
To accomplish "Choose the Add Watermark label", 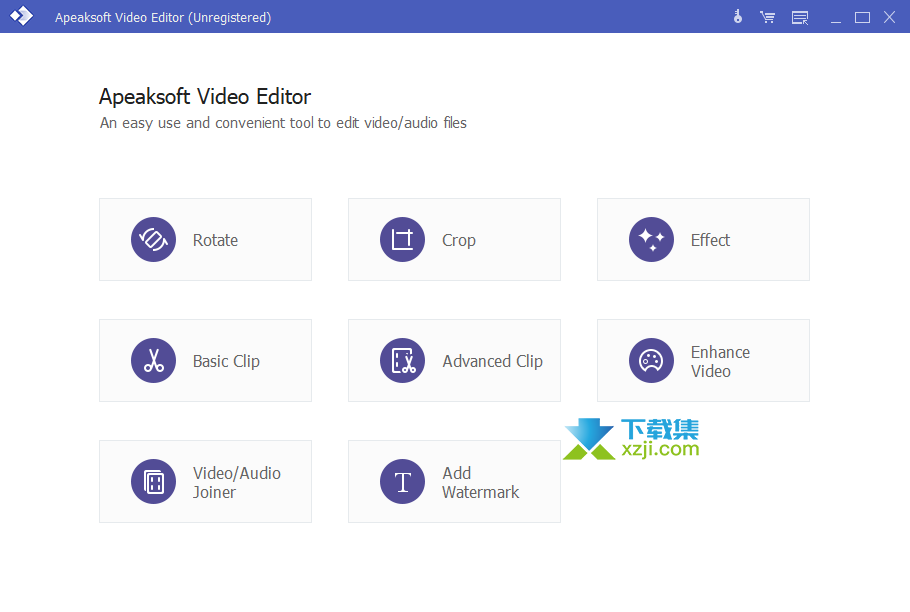I will 481,483.
